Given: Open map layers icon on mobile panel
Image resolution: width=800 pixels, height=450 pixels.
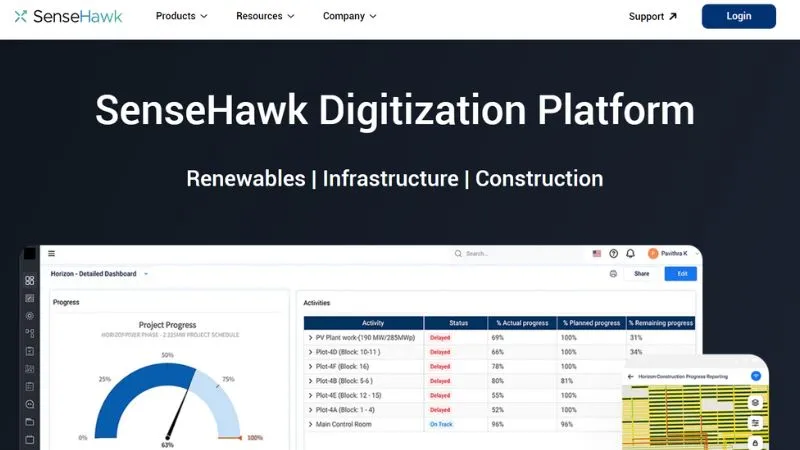Looking at the screenshot, I should [x=755, y=403].
